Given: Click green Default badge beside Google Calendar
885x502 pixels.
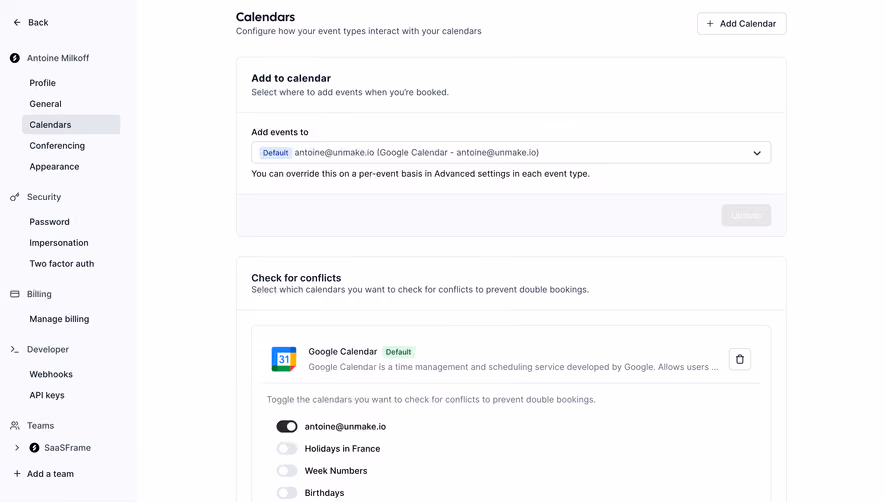Looking at the screenshot, I should (x=398, y=352).
